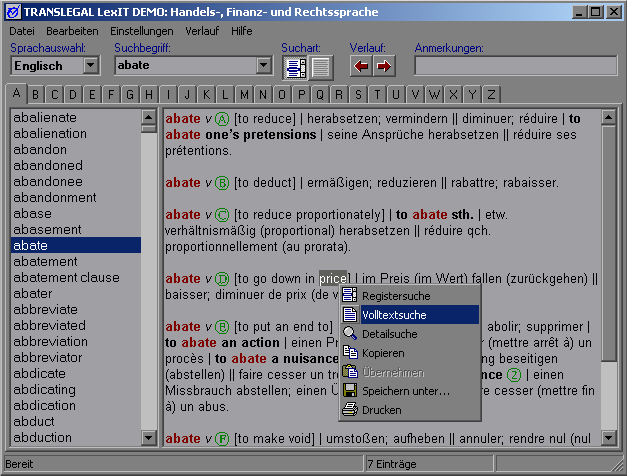
Task: Select abater in word list
Action: [x=76, y=294]
